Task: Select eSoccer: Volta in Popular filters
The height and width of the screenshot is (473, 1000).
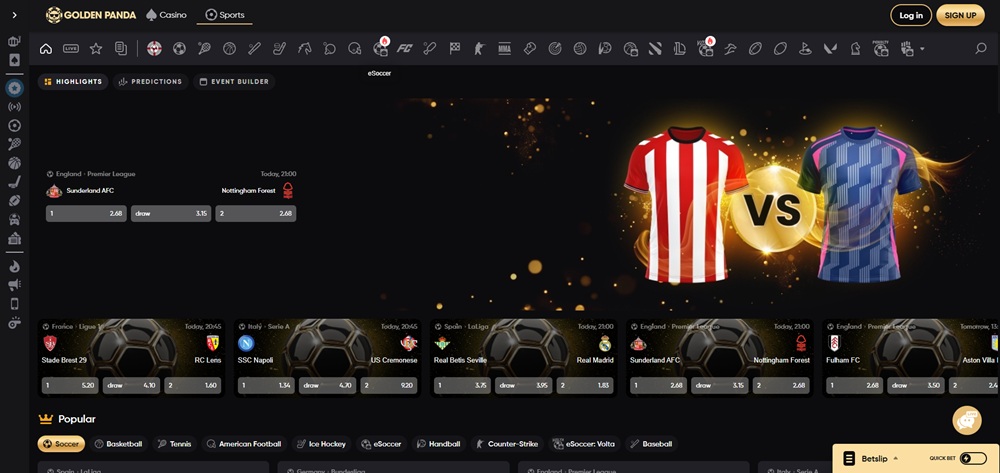Action: pos(584,444)
